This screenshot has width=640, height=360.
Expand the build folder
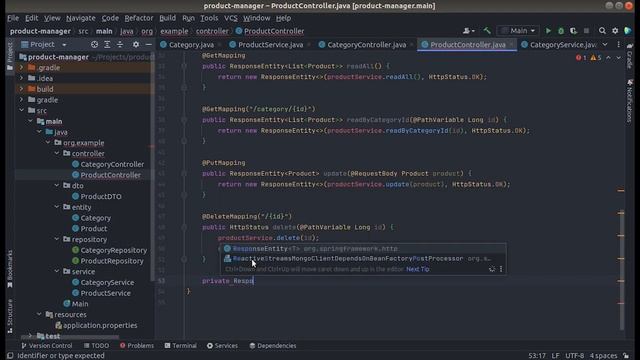coord(22,89)
